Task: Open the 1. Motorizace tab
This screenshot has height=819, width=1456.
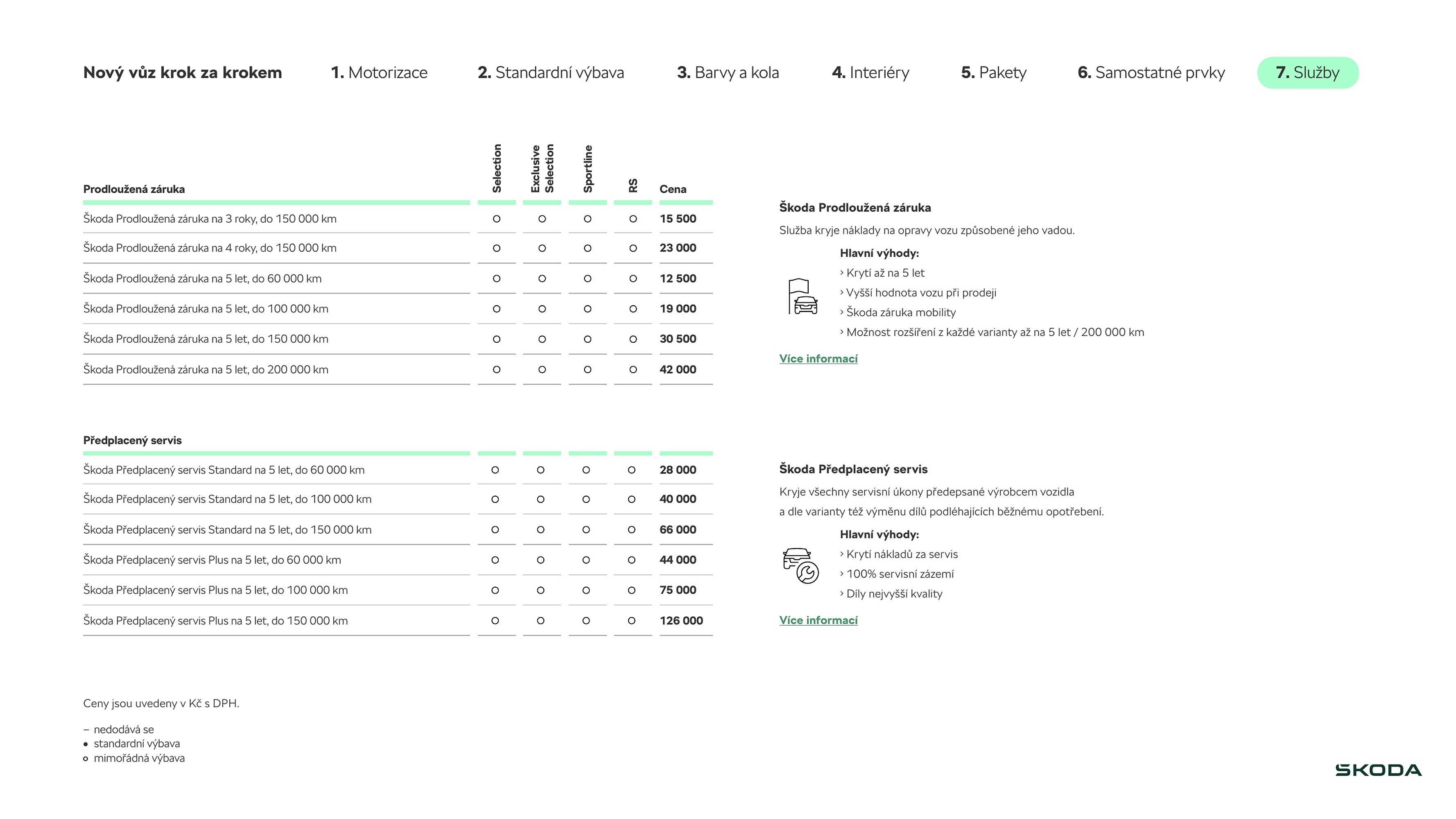Action: [379, 72]
